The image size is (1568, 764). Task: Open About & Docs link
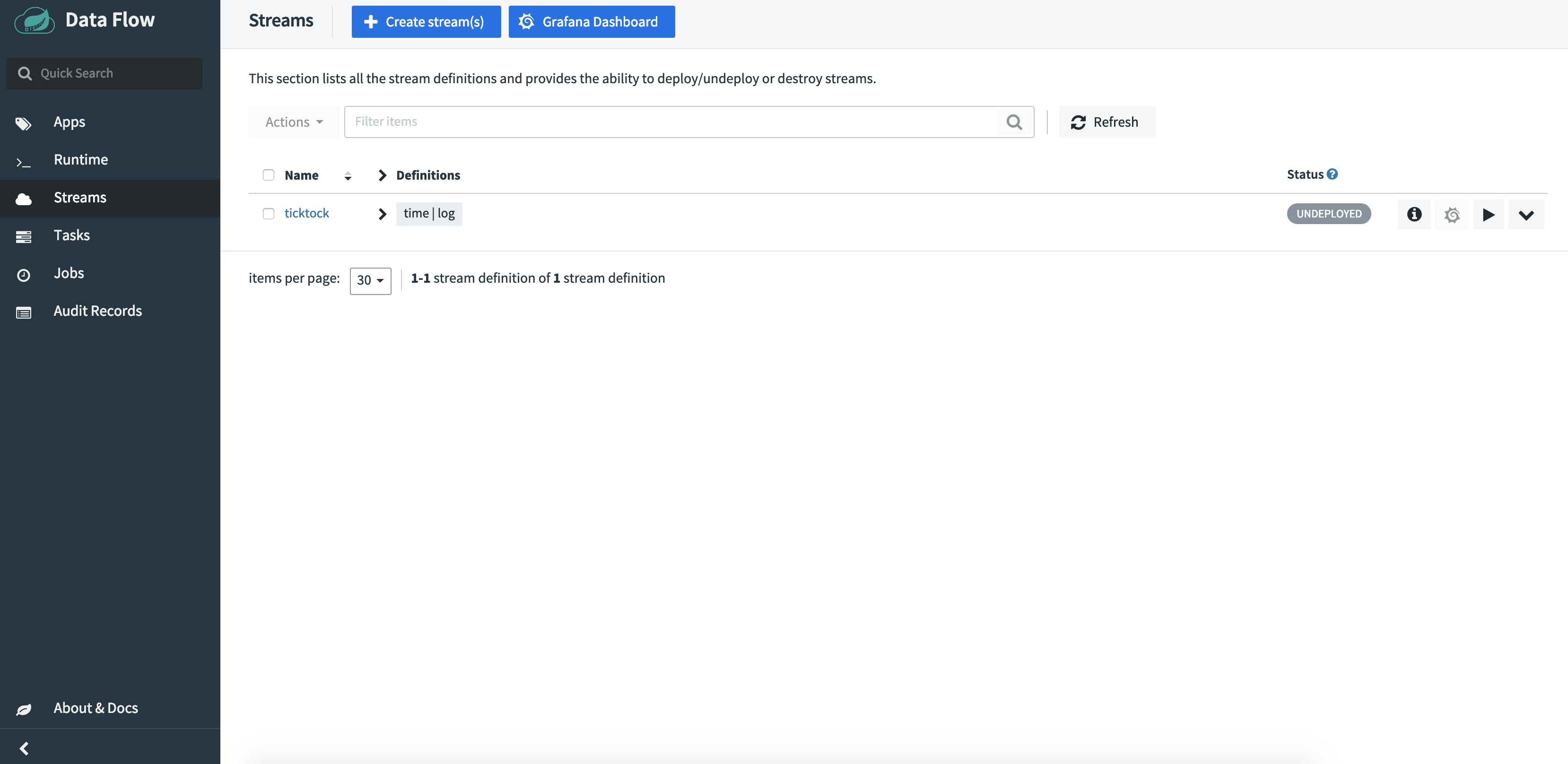[110, 708]
